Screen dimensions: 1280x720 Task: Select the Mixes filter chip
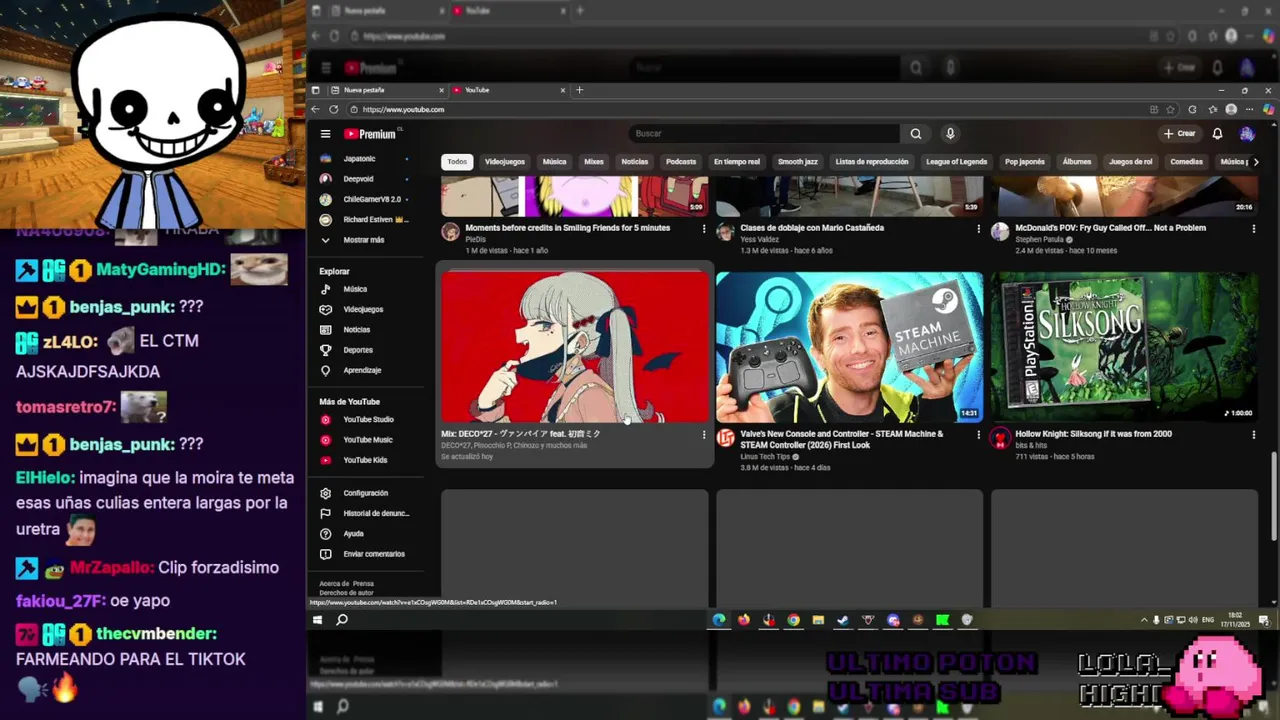coord(594,162)
